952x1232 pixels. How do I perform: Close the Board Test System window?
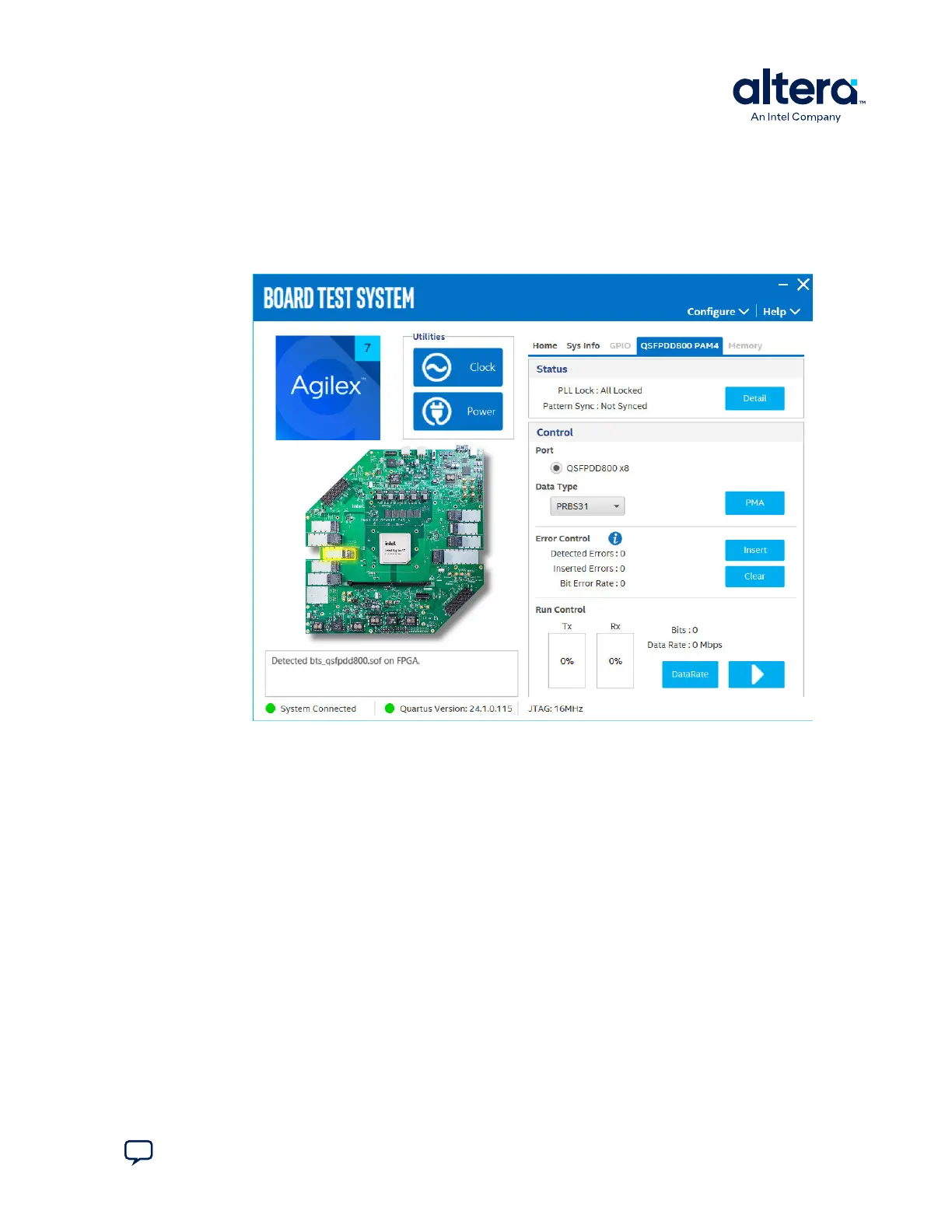803,285
